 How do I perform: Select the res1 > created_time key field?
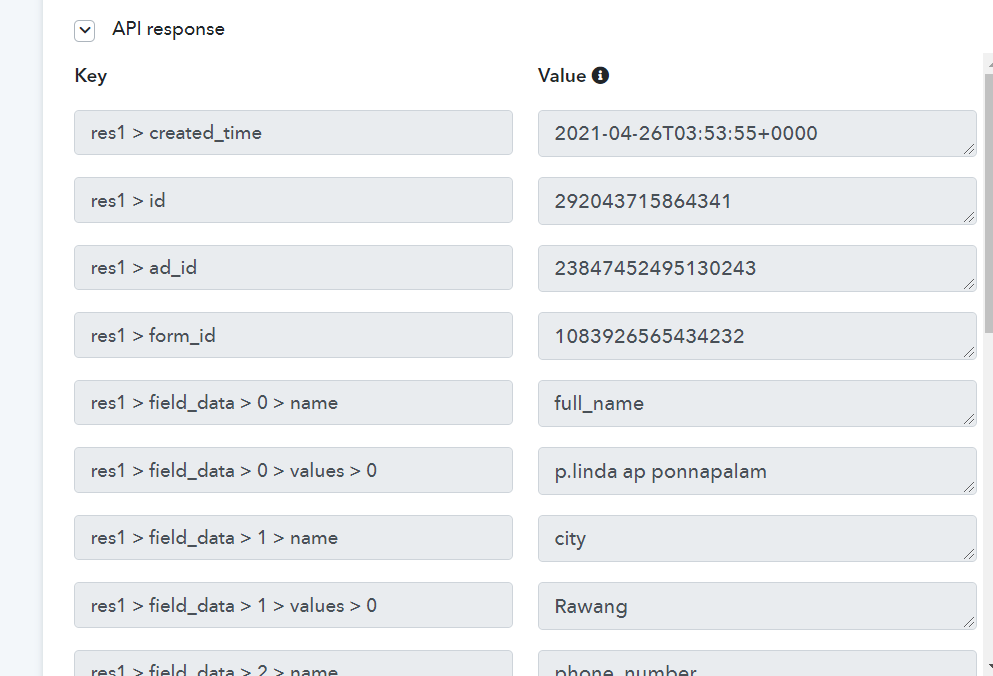click(x=293, y=132)
